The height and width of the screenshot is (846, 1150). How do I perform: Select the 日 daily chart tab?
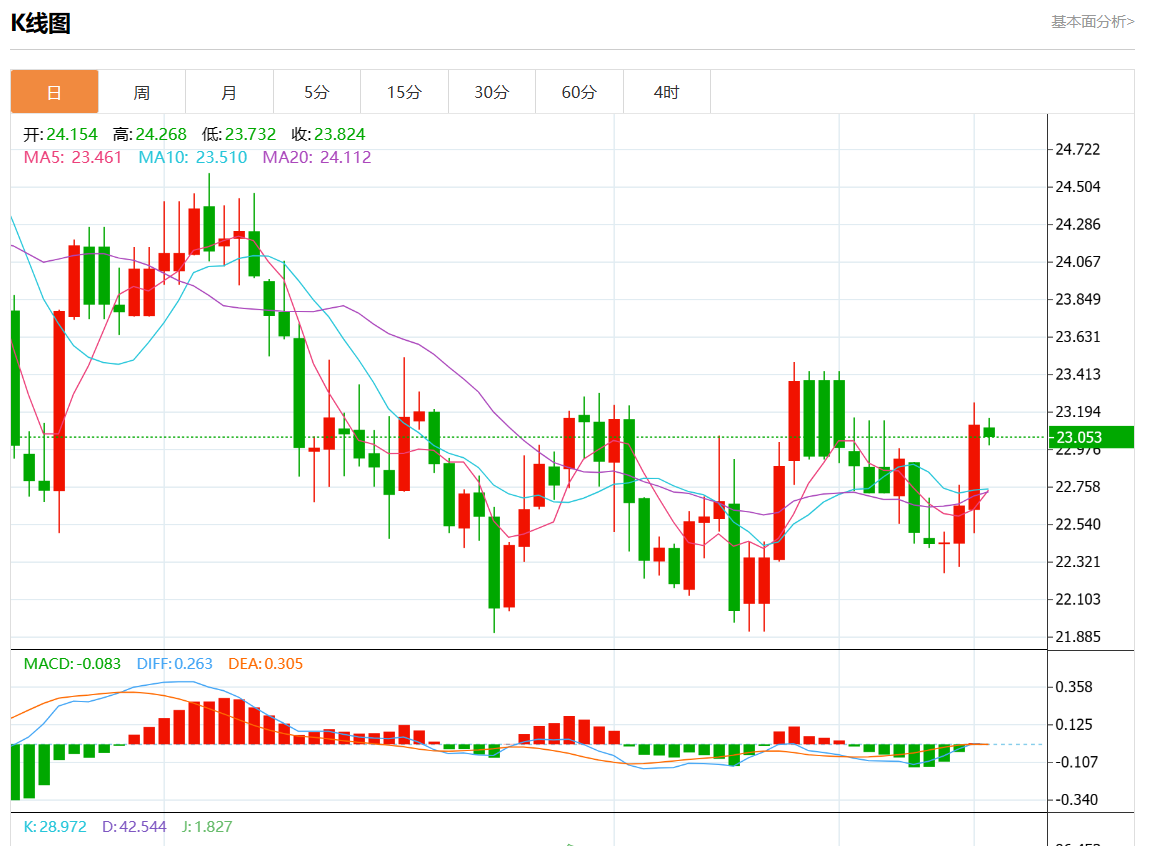54,92
